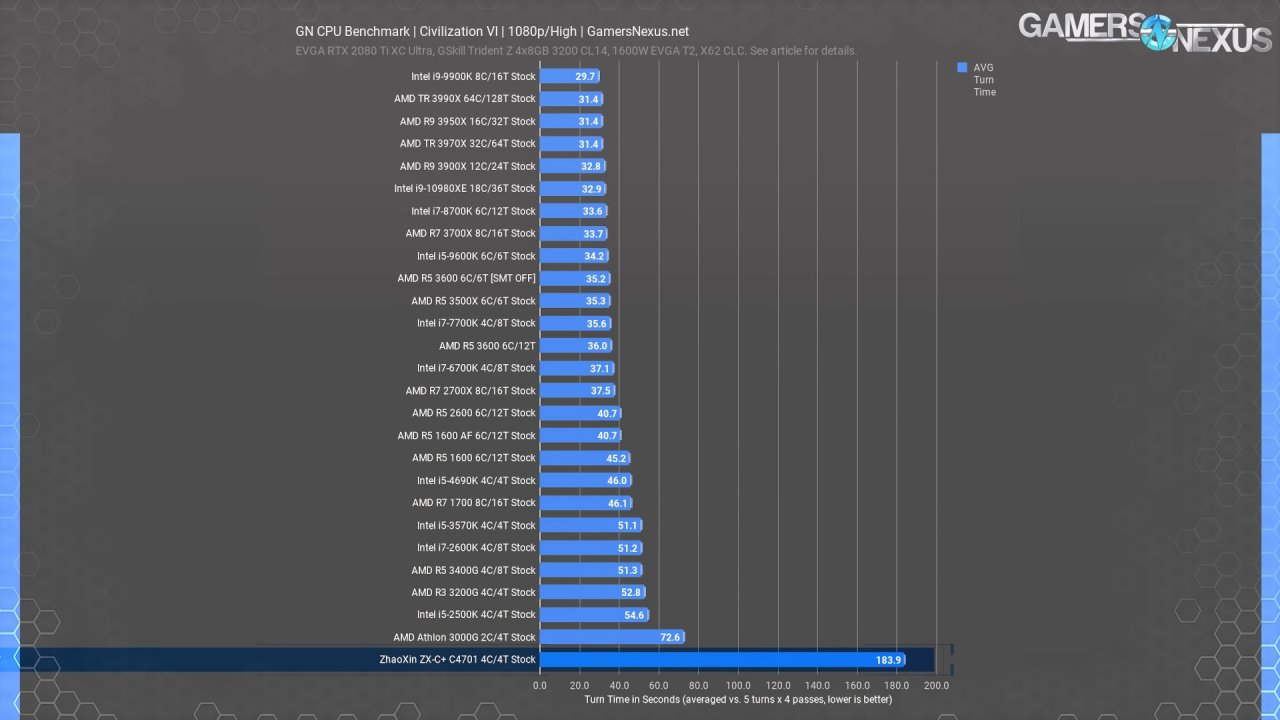
Task: Select the 'AMD R7 1700 8C/16T Stock' label
Action: pyautogui.click(x=474, y=503)
